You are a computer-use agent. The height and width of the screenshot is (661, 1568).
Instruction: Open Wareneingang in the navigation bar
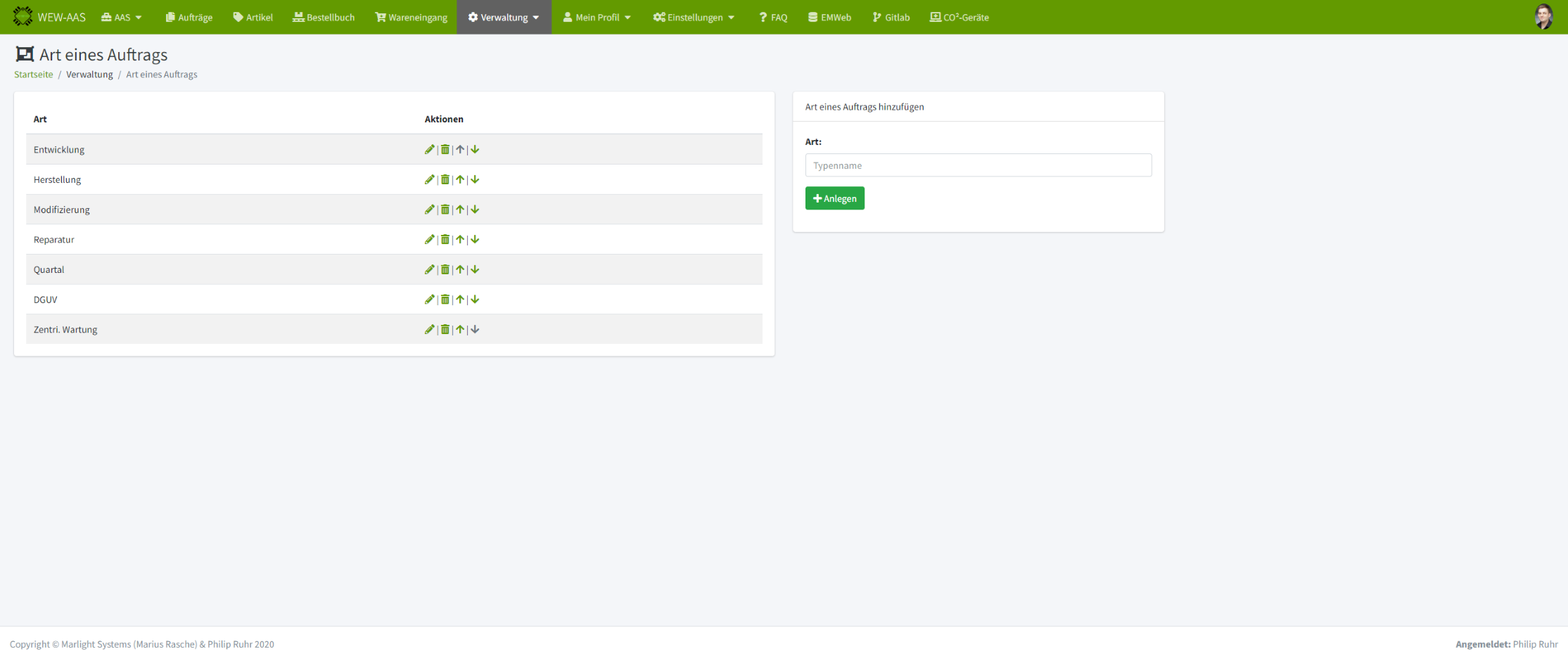coord(412,18)
